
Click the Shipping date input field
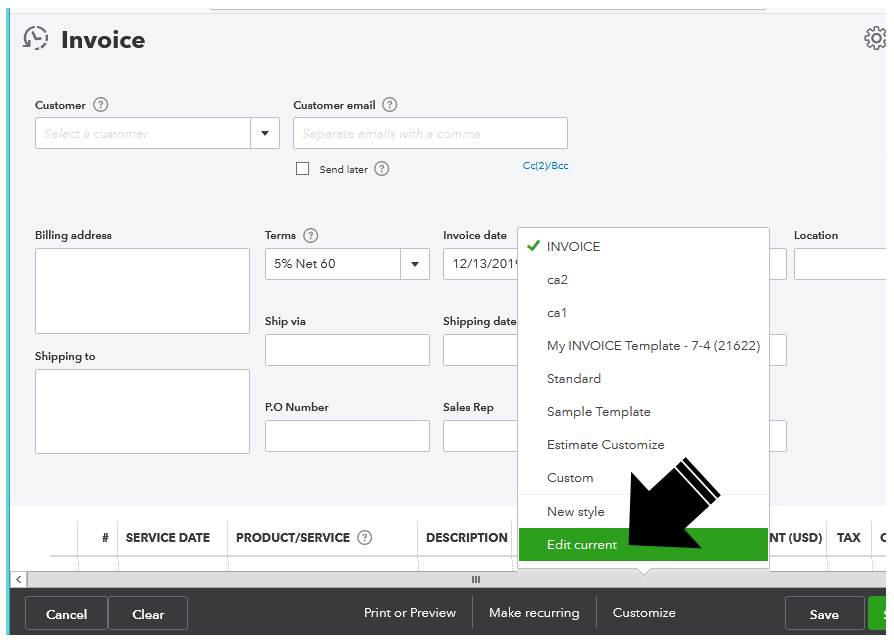(481, 350)
